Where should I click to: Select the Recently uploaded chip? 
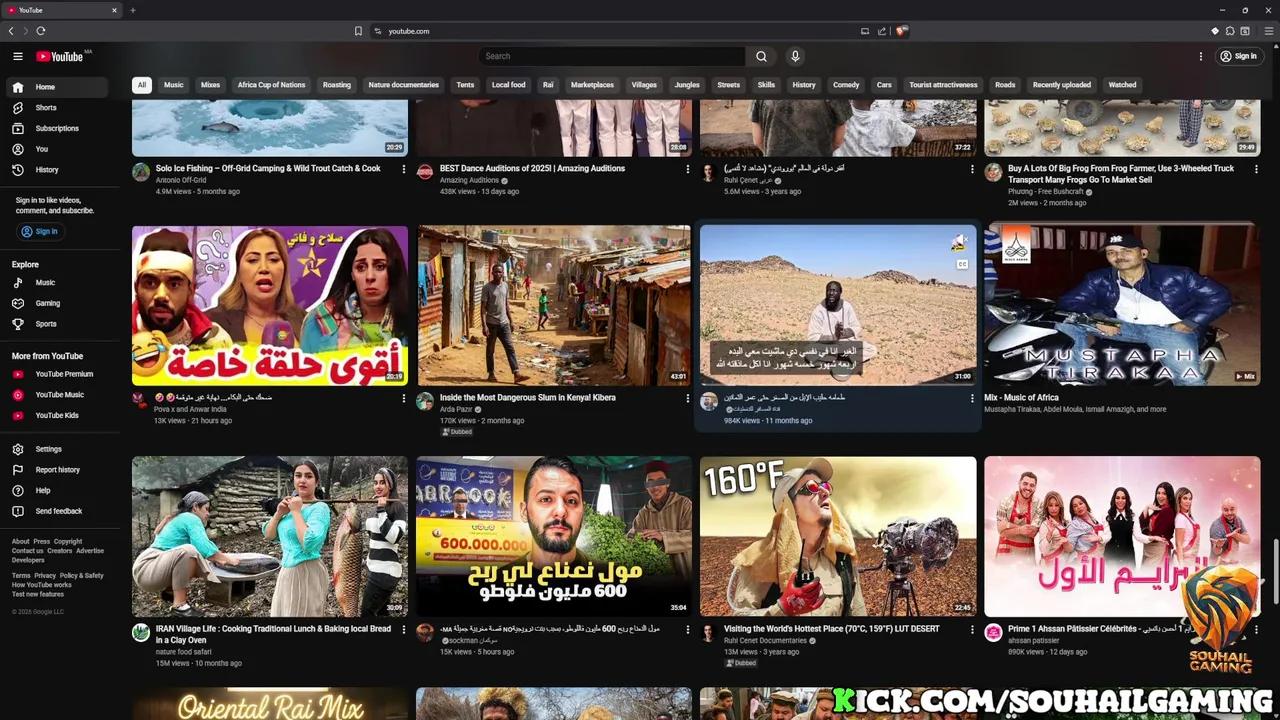(x=1062, y=85)
